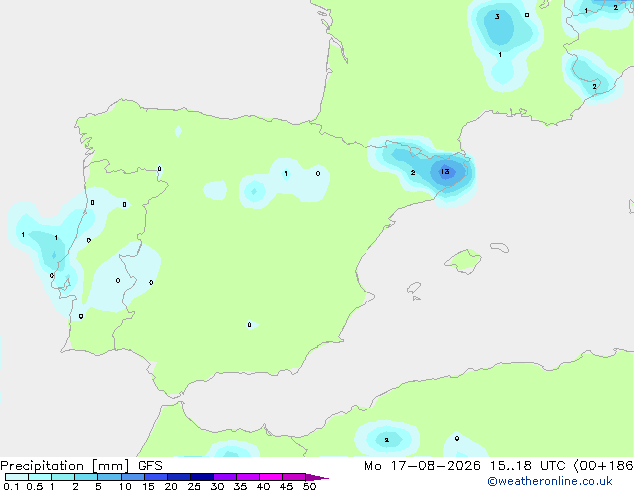Image resolution: width=634 pixels, height=490 pixels.
Task: Click the 'Precipitation [mm] GFS' title text
Action: point(81,466)
